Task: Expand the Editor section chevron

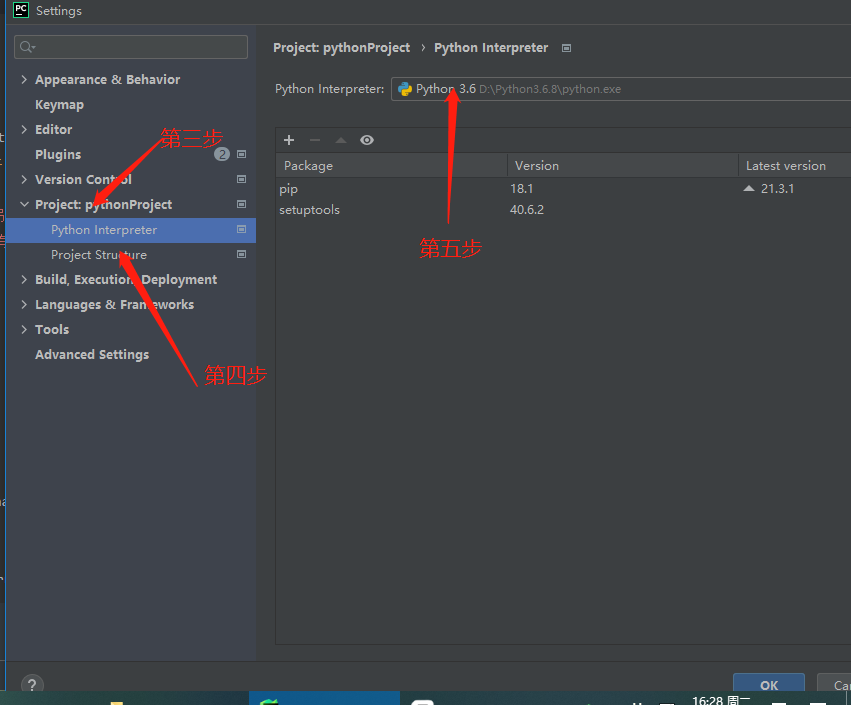Action: (x=24, y=129)
